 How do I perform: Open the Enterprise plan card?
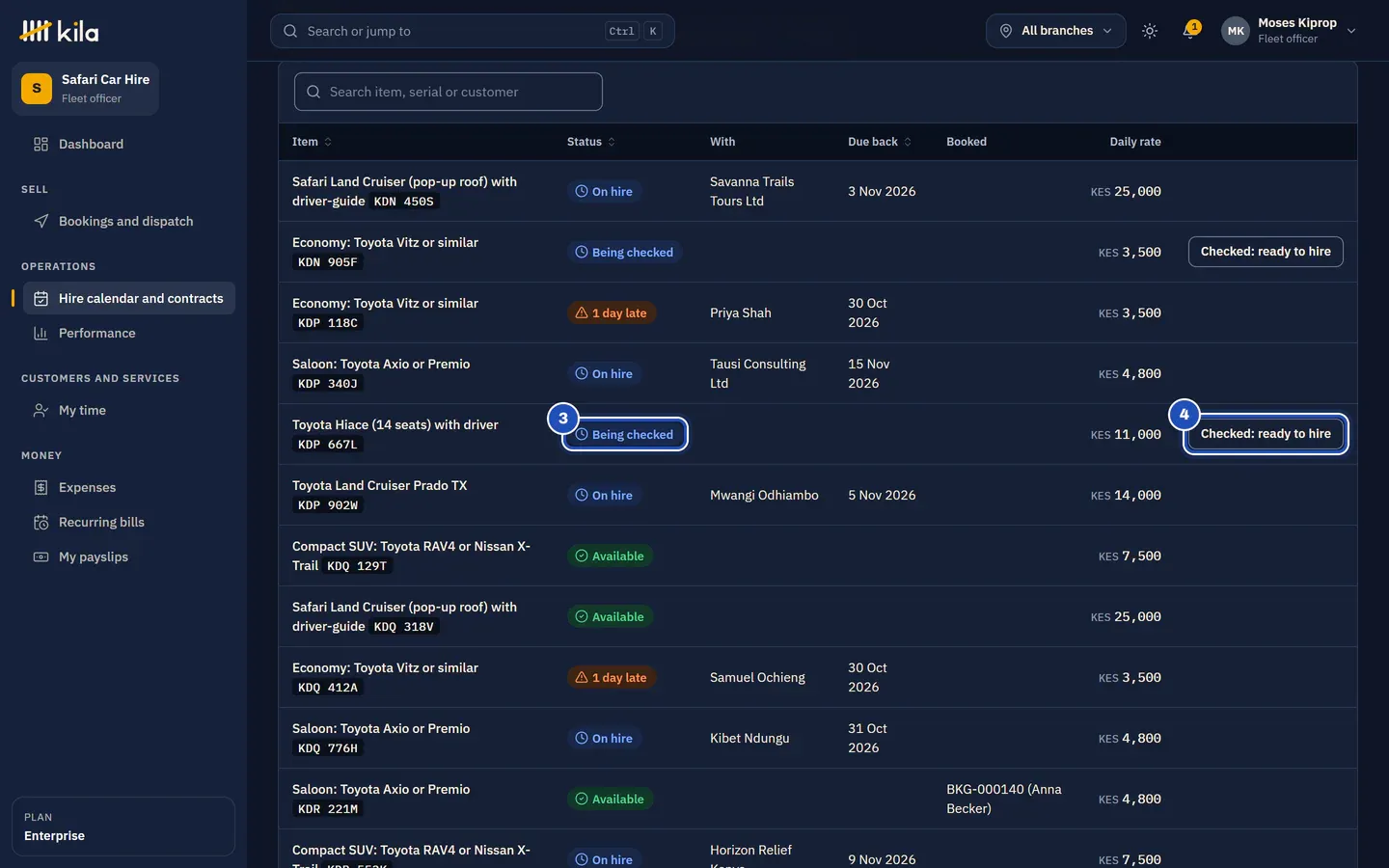[123, 827]
